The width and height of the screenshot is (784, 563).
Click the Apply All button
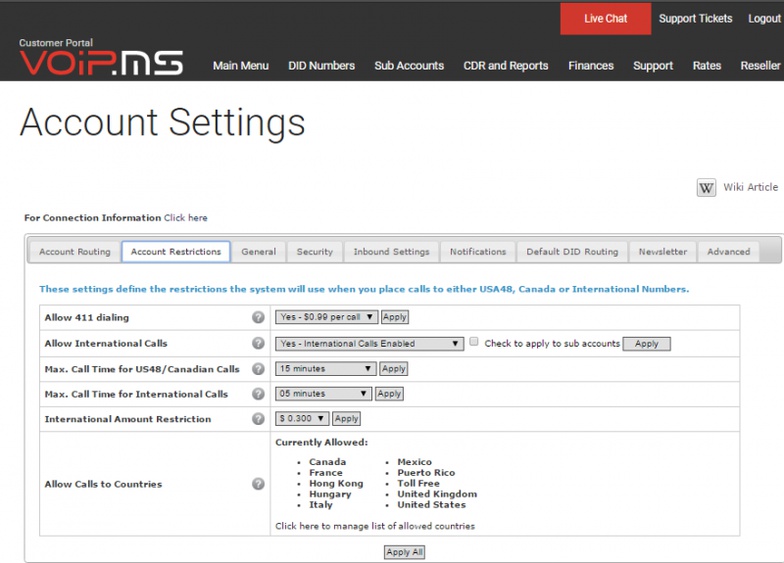click(404, 552)
